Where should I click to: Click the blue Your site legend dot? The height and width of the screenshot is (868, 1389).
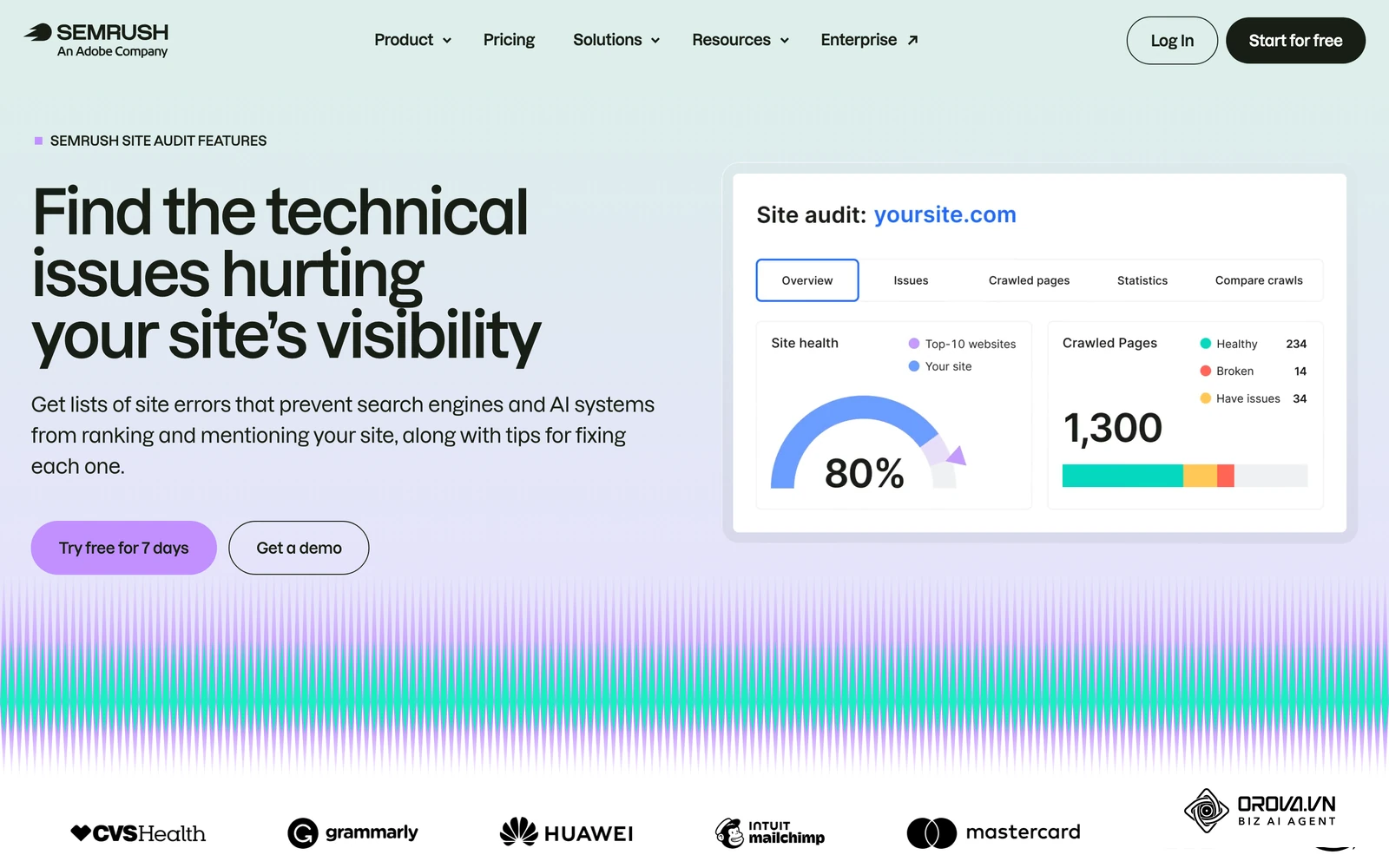914,366
